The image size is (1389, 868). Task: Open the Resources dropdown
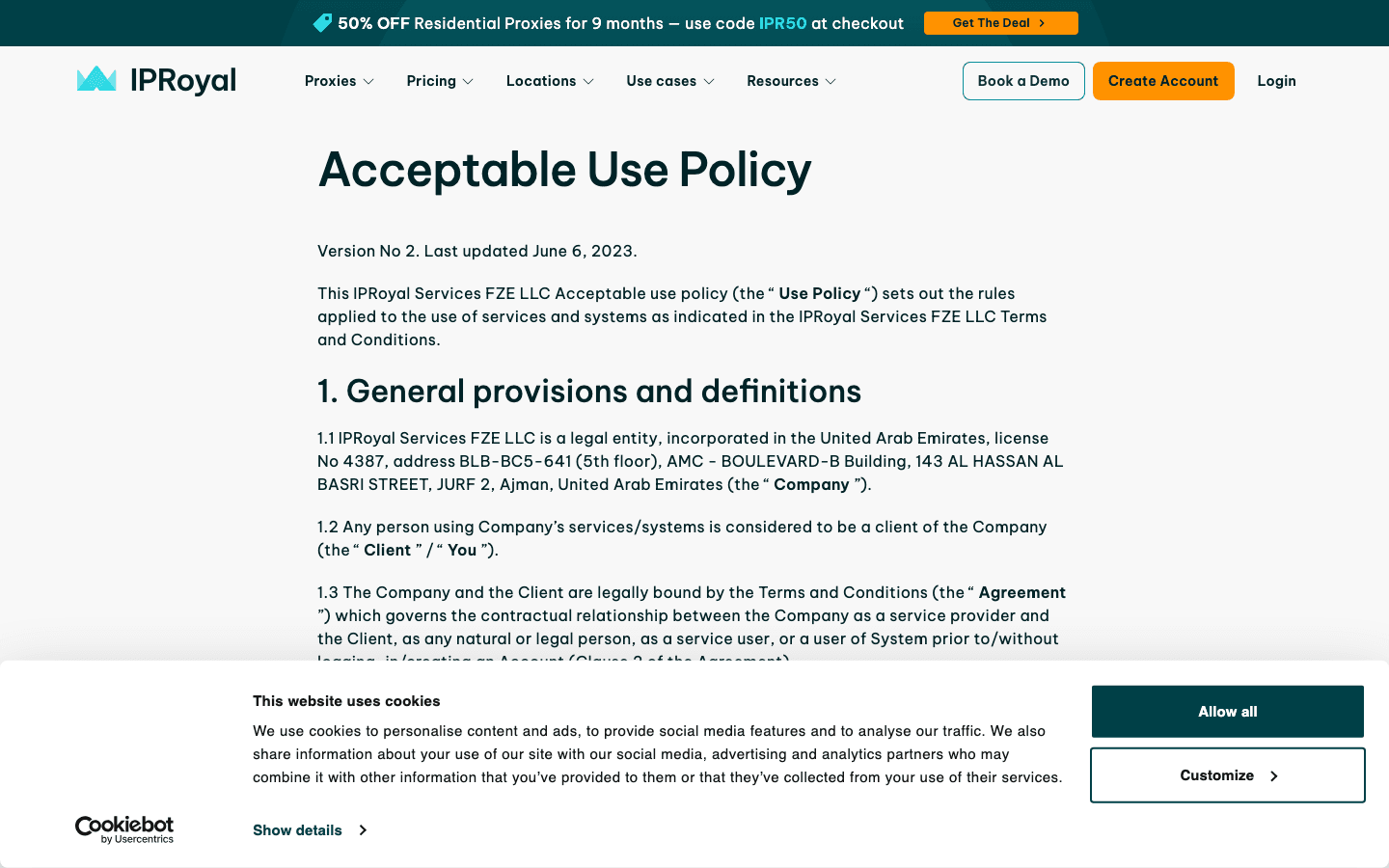[791, 81]
